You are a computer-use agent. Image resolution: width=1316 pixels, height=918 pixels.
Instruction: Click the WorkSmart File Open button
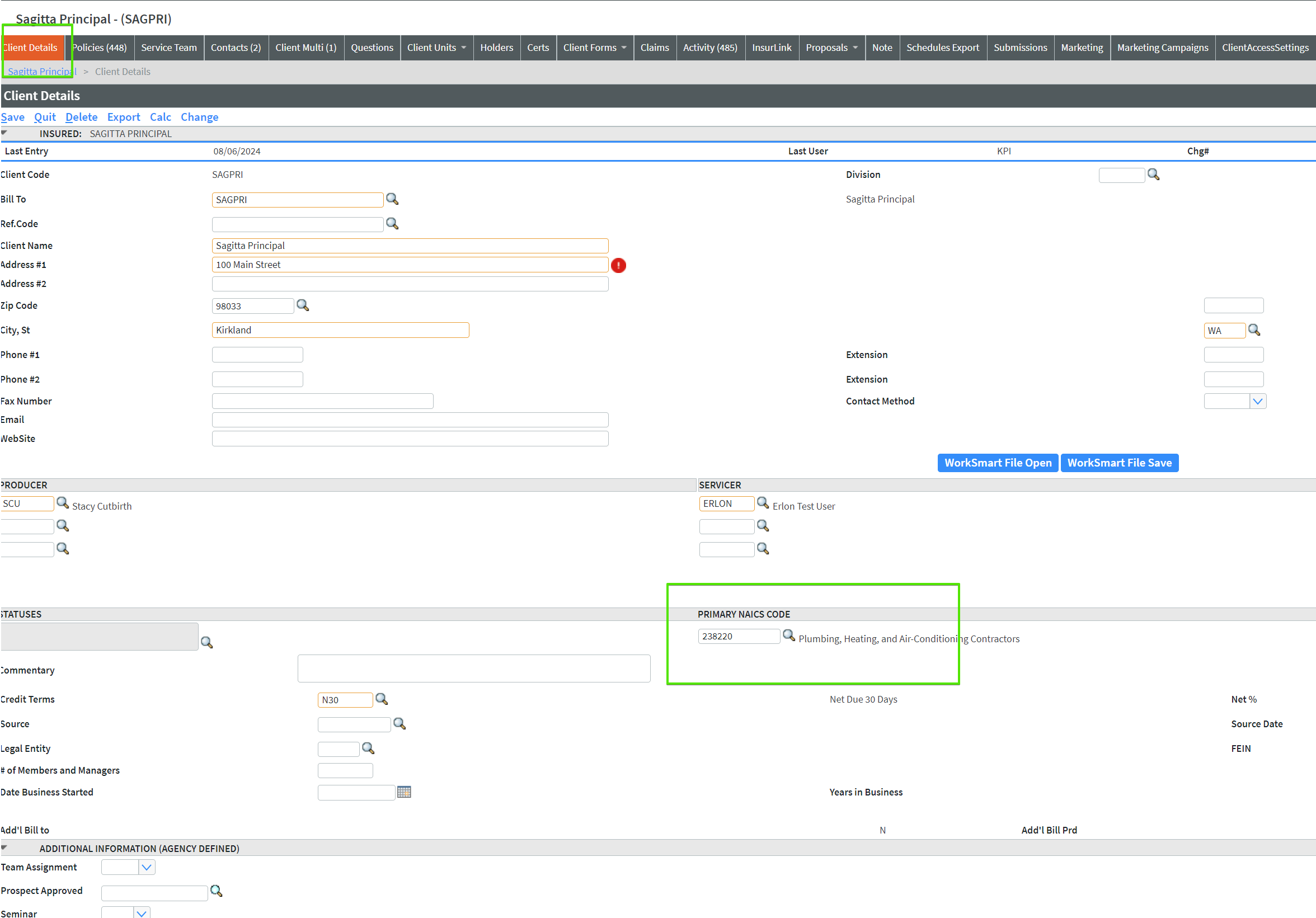click(997, 463)
